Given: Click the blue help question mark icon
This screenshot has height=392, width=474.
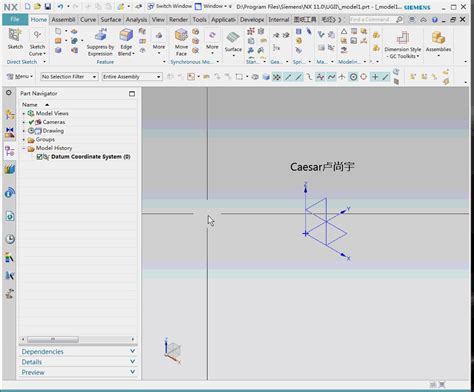Looking at the screenshot, I should 434,20.
